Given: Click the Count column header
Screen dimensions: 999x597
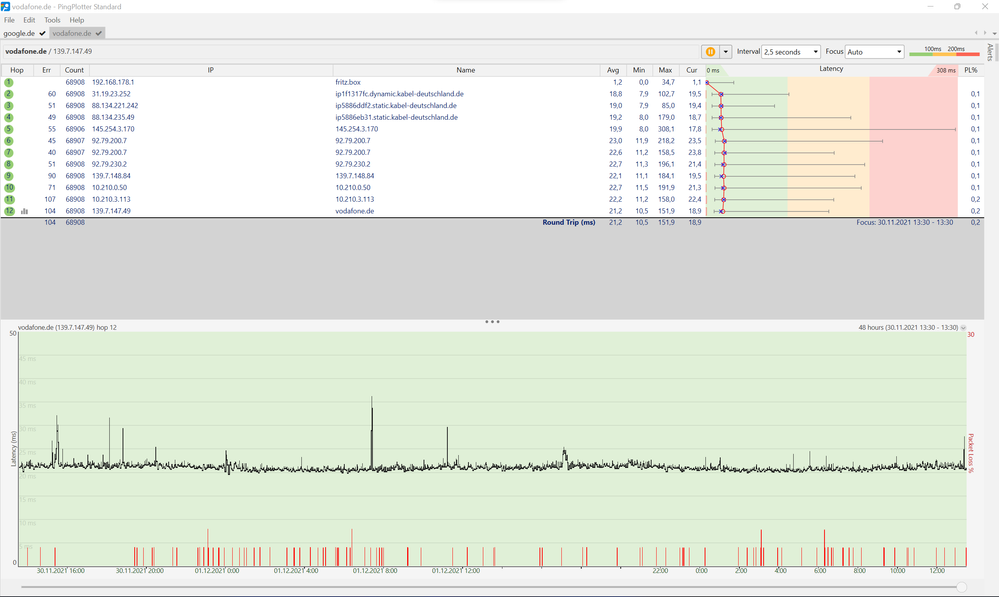Looking at the screenshot, I should pyautogui.click(x=74, y=70).
